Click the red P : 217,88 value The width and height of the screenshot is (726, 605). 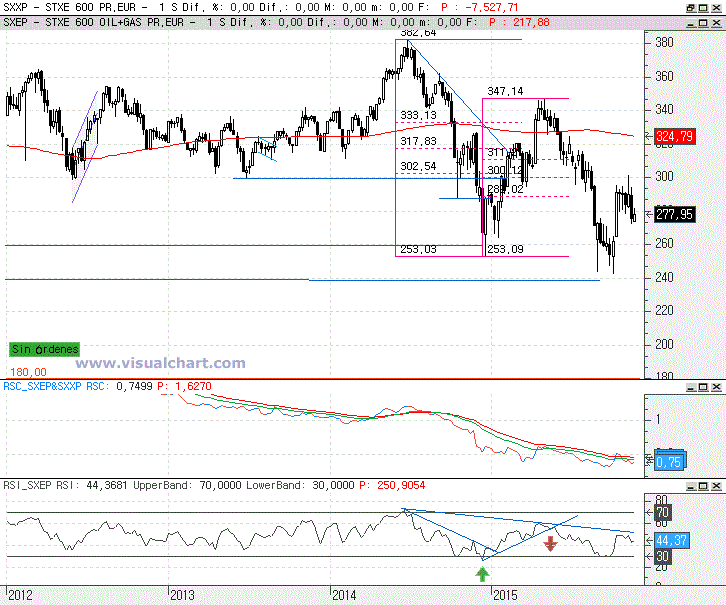coord(519,22)
